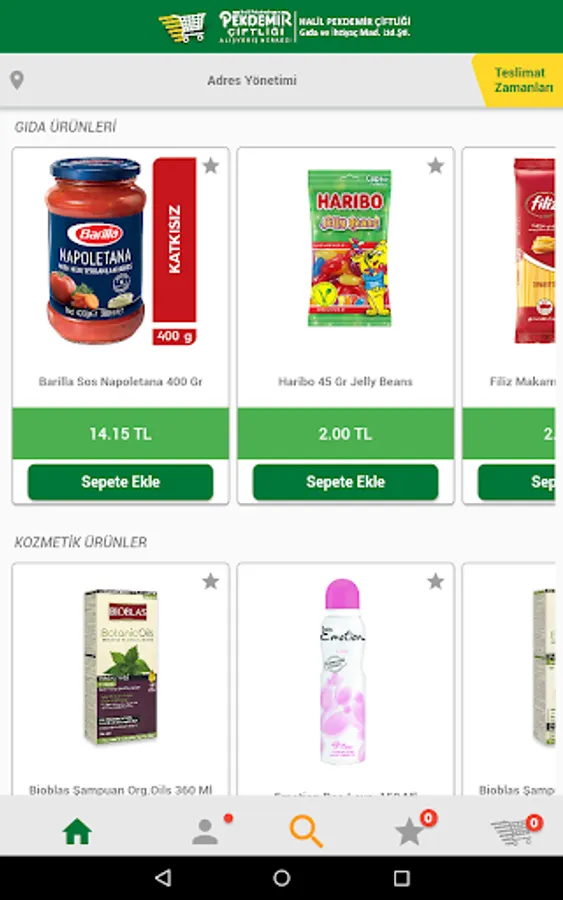Tap the location pin icon
This screenshot has width=563, height=900.
[x=17, y=80]
